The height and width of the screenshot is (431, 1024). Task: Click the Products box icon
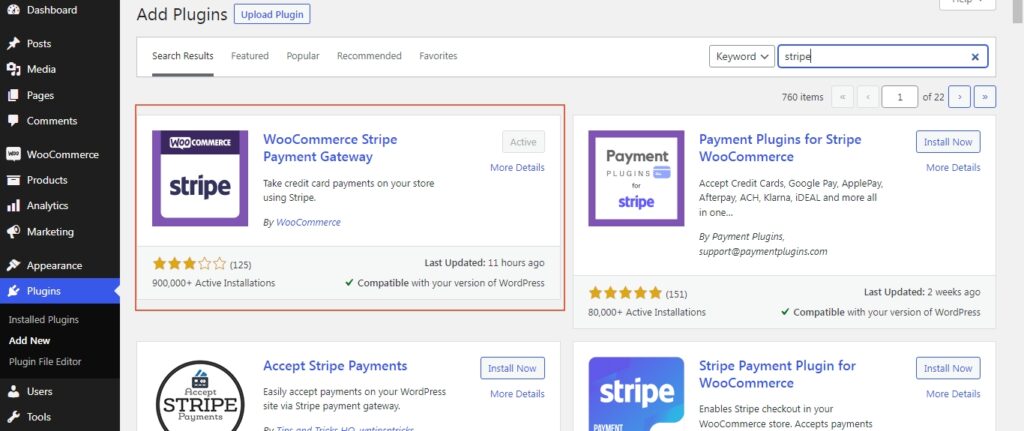pyautogui.click(x=13, y=180)
